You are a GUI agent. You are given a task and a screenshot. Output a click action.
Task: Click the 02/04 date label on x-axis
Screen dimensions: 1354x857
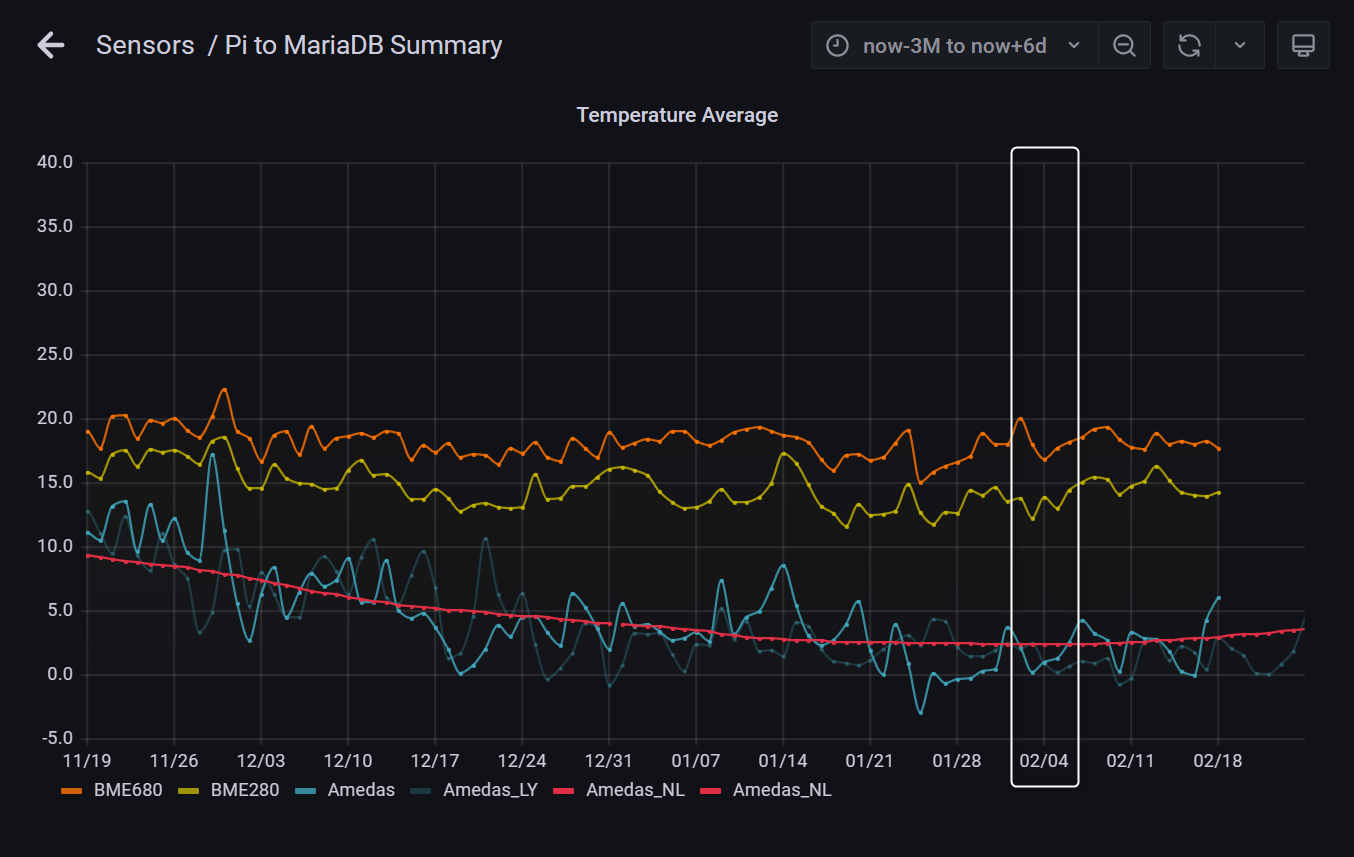[1044, 761]
